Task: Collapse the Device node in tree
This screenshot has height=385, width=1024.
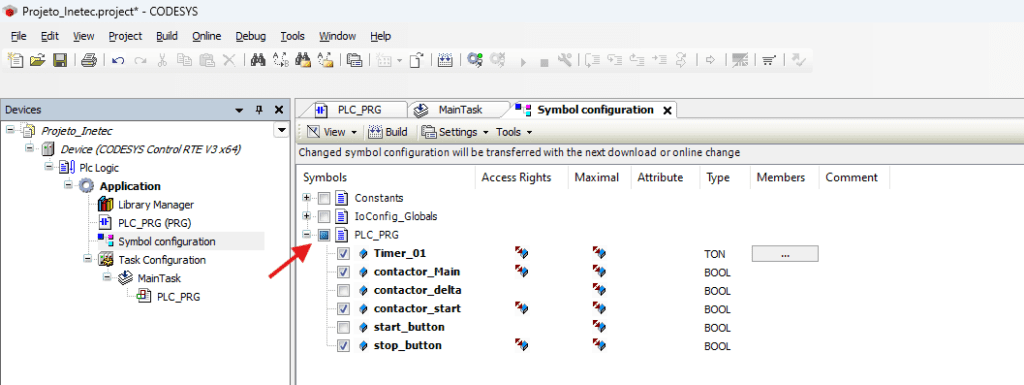Action: coord(29,149)
